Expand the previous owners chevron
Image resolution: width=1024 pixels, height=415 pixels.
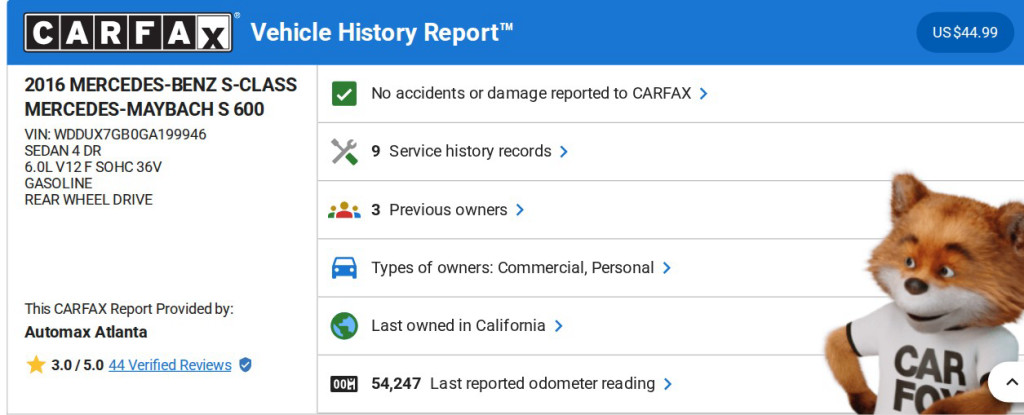click(x=520, y=210)
